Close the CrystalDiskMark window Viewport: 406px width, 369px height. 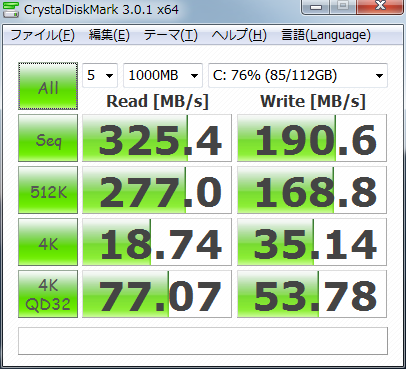click(x=380, y=7)
